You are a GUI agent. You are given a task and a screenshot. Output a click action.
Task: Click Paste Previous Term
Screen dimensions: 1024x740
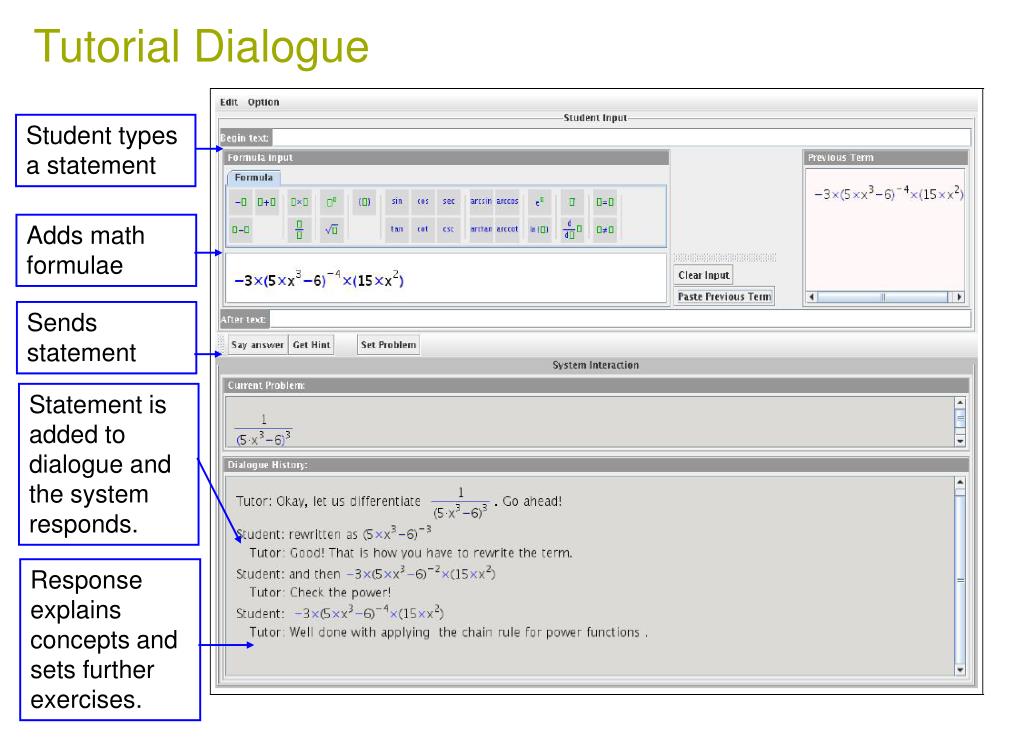tap(725, 296)
